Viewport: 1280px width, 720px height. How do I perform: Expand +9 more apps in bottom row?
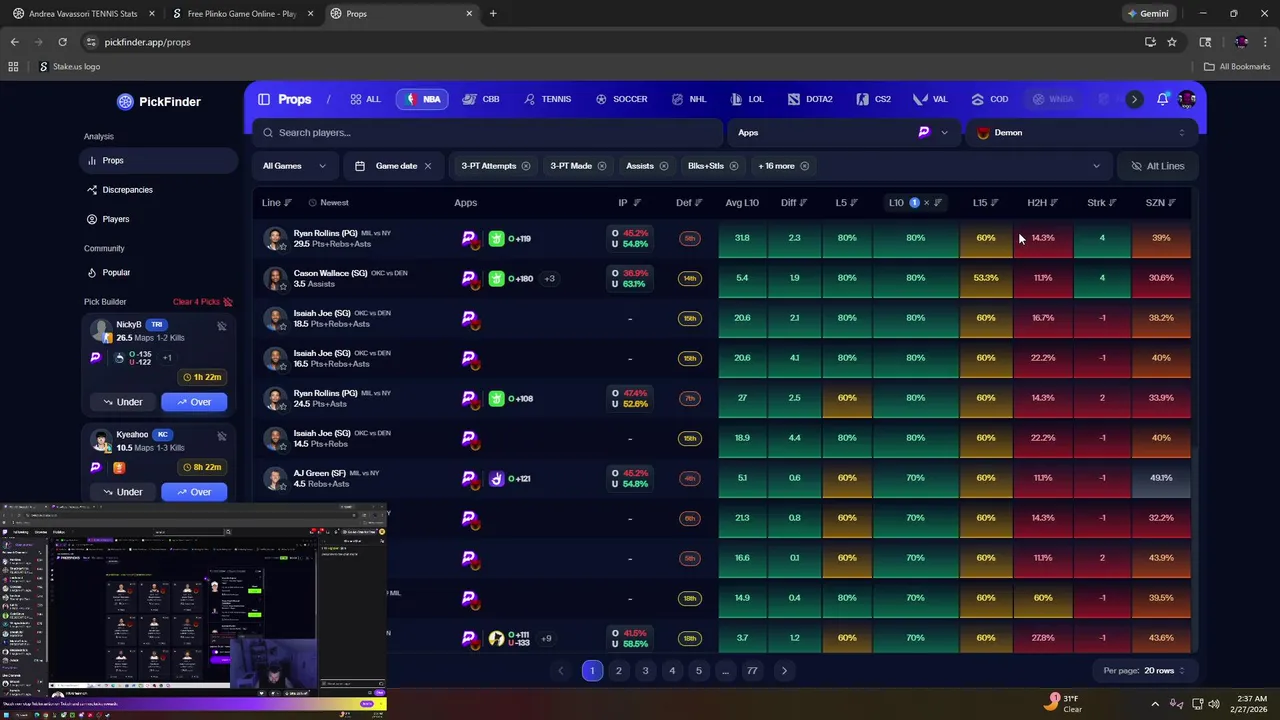click(x=546, y=638)
